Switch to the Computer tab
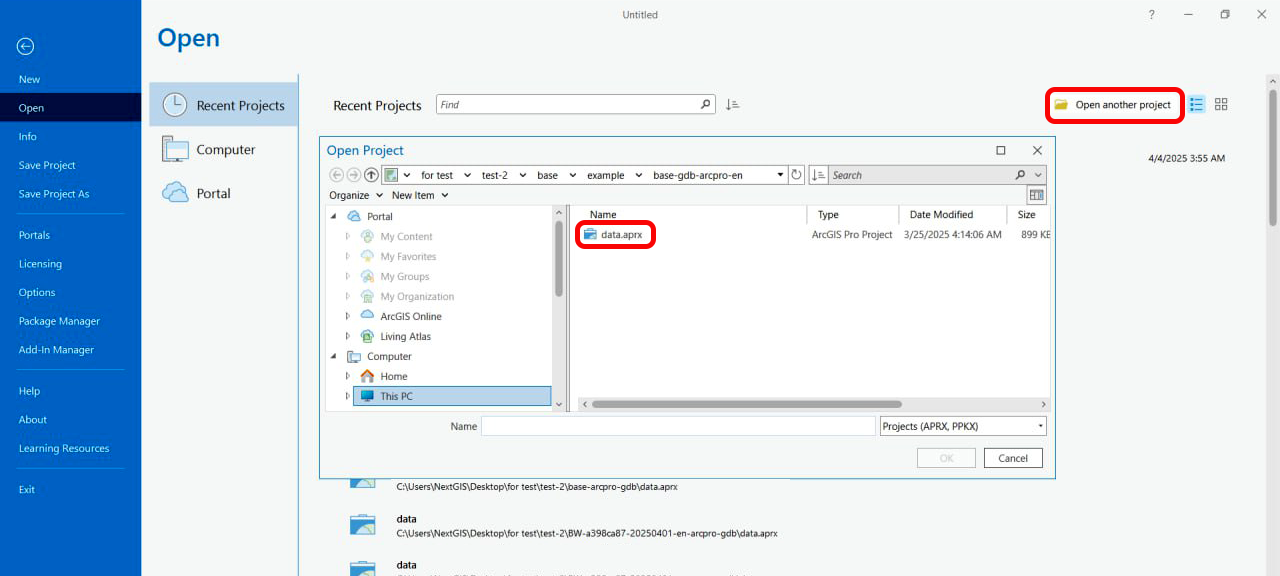1280x576 pixels. [225, 150]
